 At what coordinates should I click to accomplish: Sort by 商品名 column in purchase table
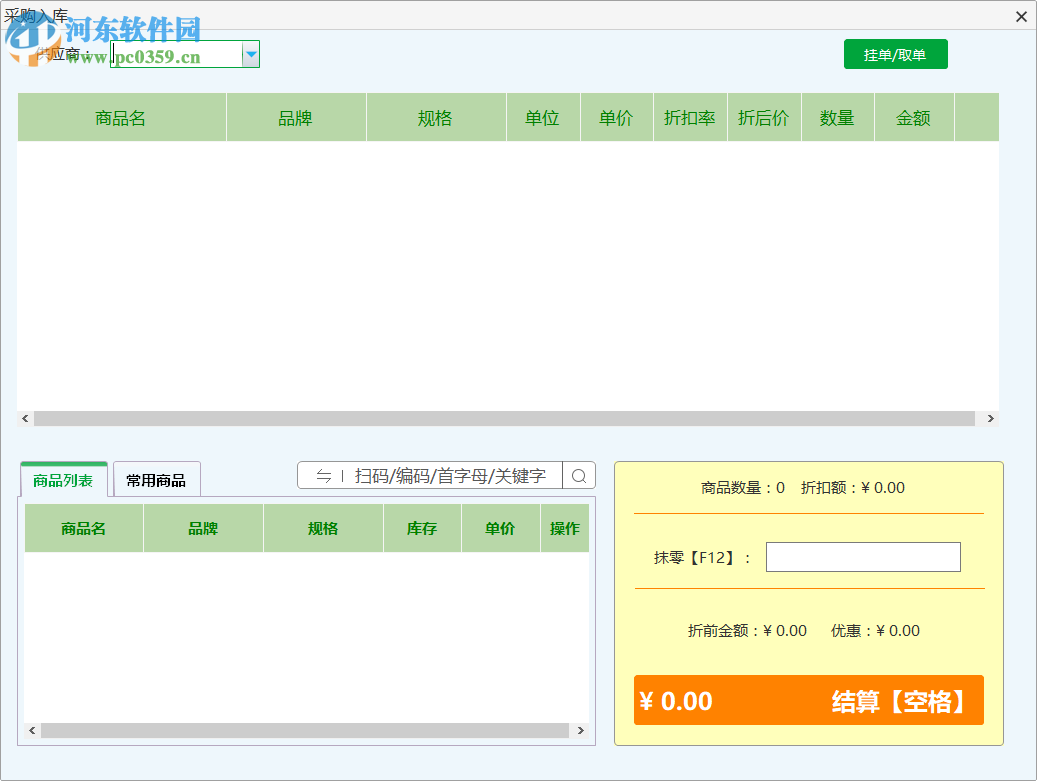click(122, 118)
